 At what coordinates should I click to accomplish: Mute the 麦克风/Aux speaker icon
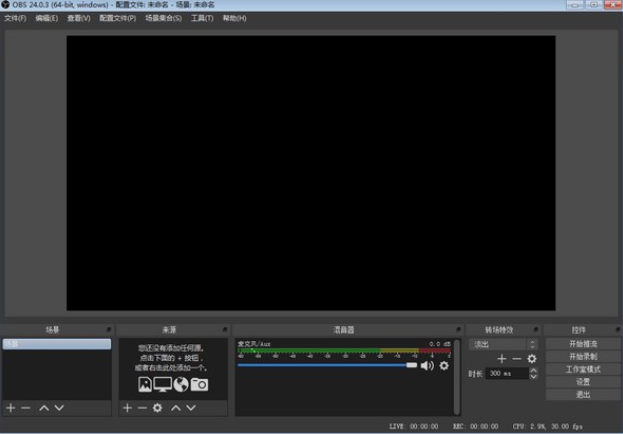coord(427,366)
